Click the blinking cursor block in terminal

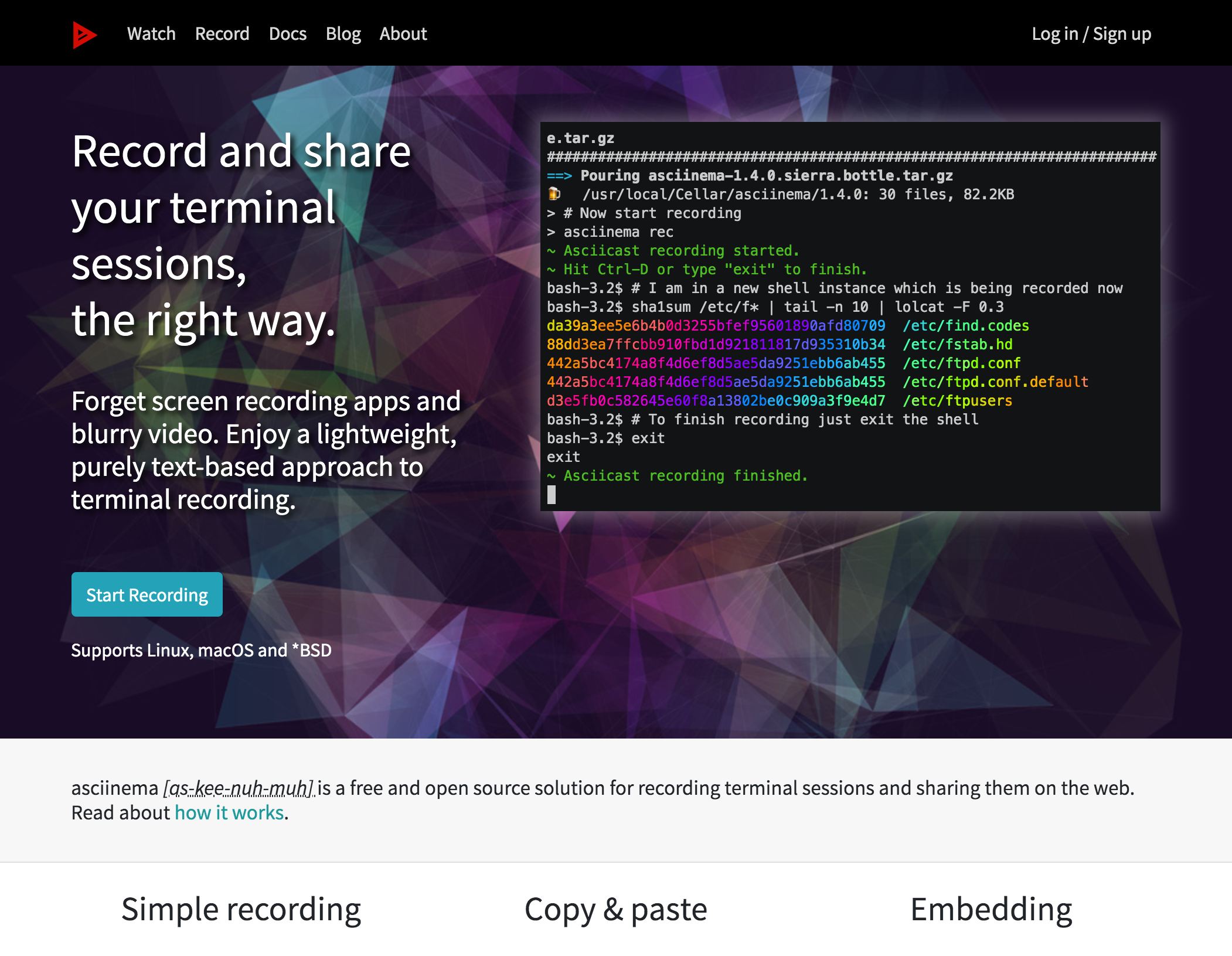click(x=552, y=495)
